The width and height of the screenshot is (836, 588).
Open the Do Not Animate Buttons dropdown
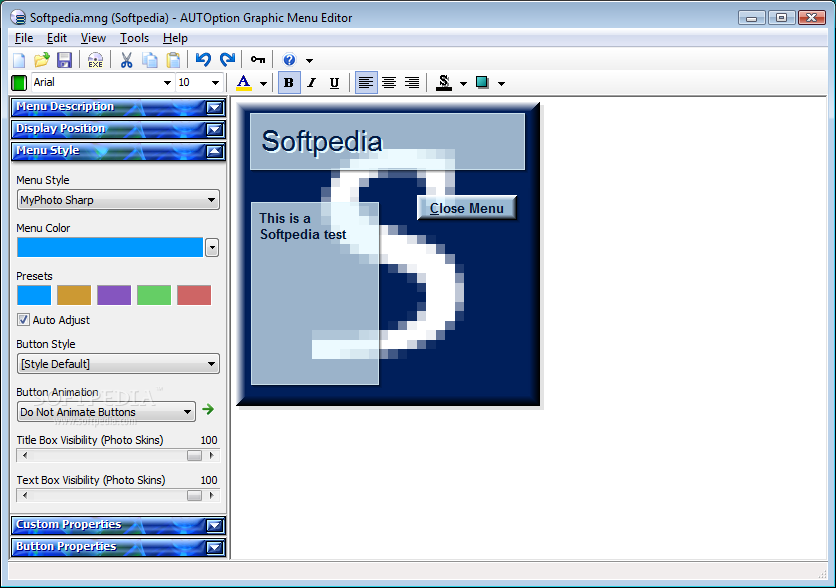[106, 412]
